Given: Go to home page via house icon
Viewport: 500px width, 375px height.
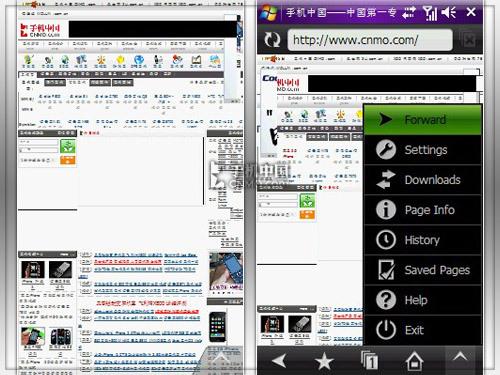Looking at the screenshot, I should pyautogui.click(x=414, y=360).
